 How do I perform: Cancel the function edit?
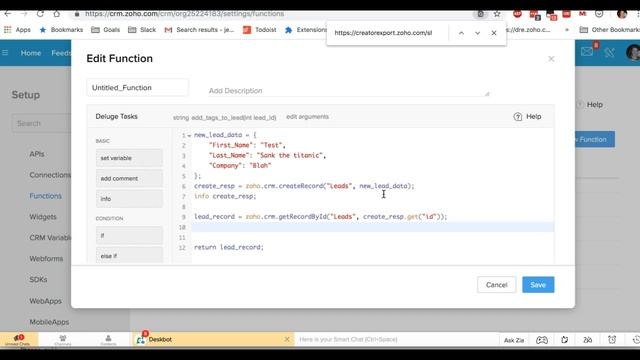tap(496, 285)
